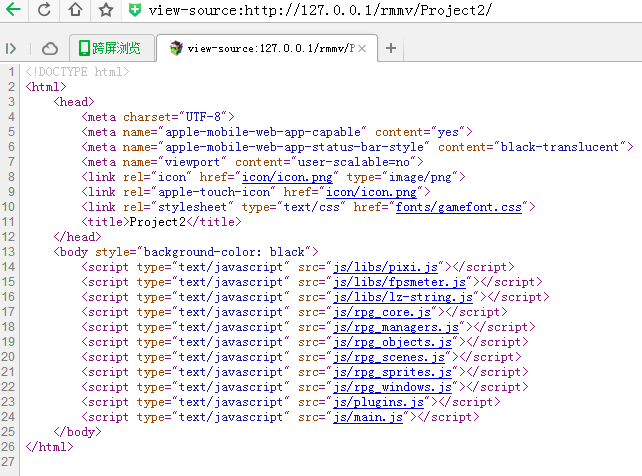Screen dimensions: 642x476
Task: Switch to the 跨屏浏览 tab
Action: 111,48
